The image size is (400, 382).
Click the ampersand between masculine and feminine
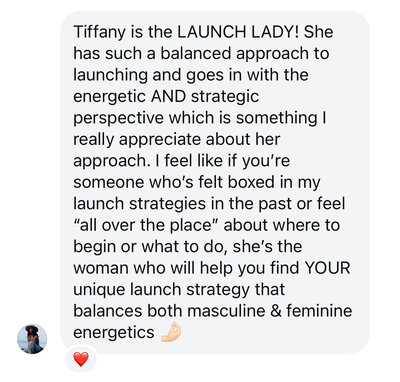(x=276, y=311)
